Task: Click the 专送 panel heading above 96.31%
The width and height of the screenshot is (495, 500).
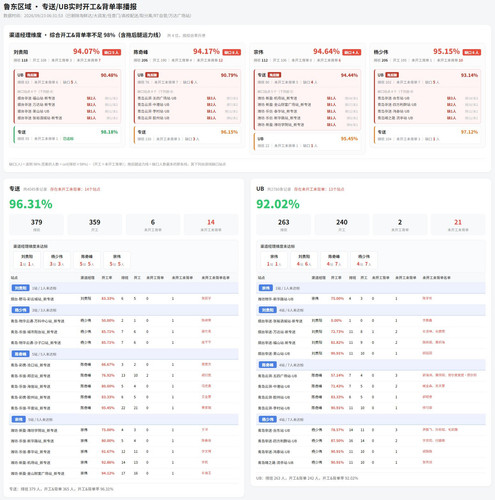Action: [x=15, y=189]
